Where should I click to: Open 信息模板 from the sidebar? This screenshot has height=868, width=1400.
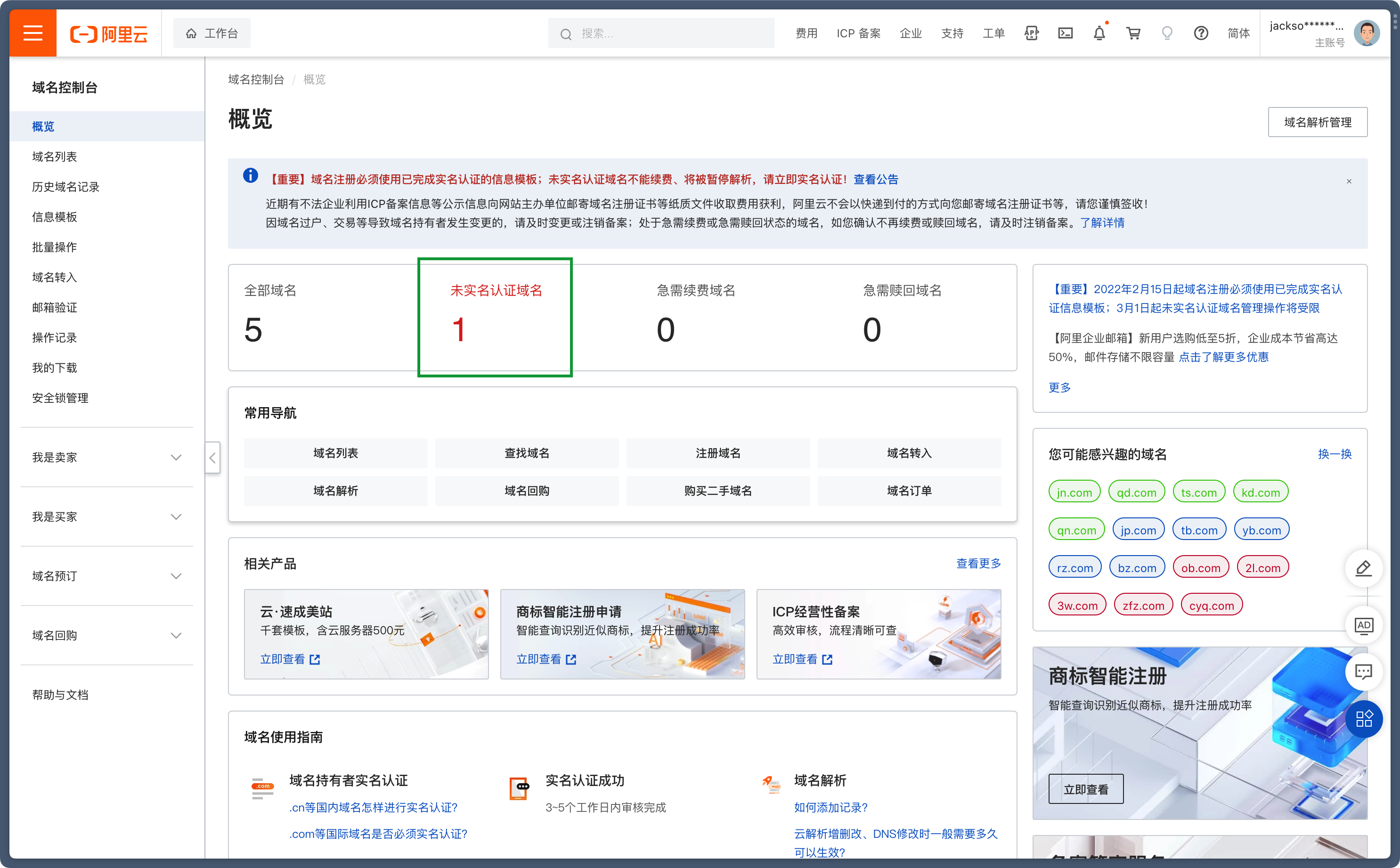click(55, 217)
